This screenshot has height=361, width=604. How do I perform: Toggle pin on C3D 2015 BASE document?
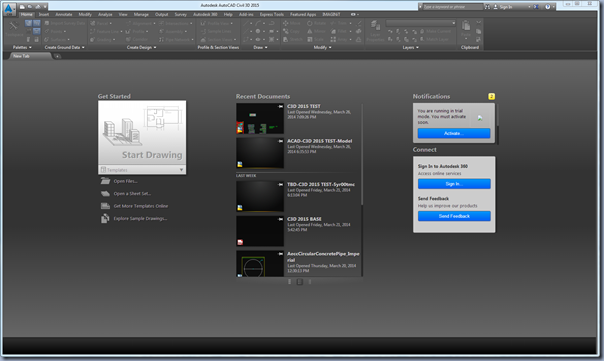click(280, 219)
